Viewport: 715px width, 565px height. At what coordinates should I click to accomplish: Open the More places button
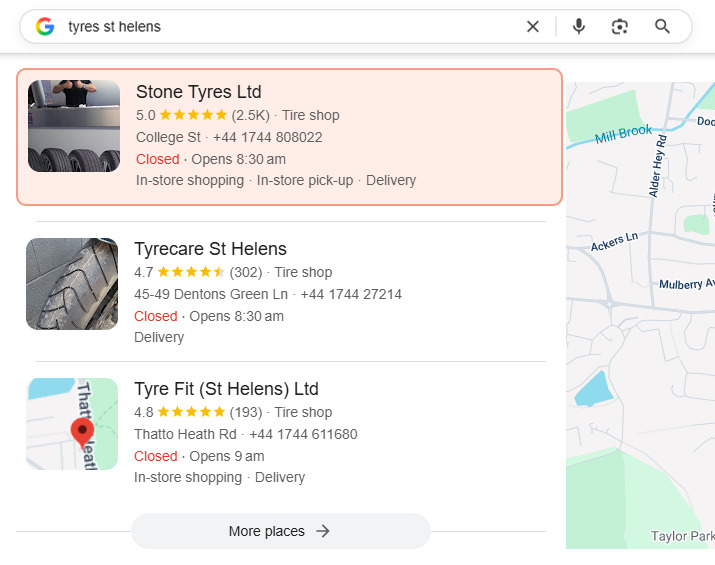tap(280, 531)
